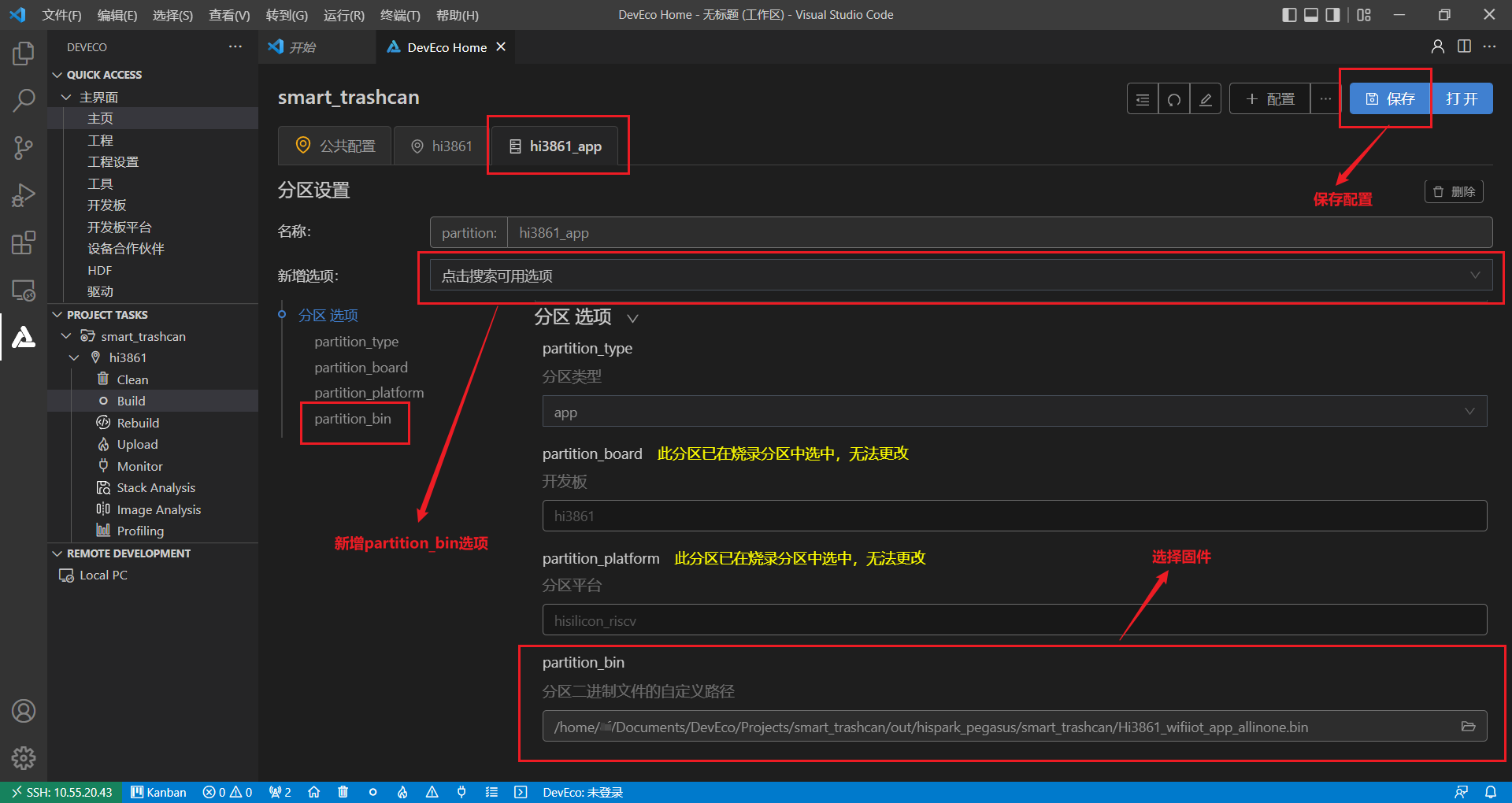Open the terminal icon in status bar
Image resolution: width=1512 pixels, height=803 pixels.
[521, 792]
